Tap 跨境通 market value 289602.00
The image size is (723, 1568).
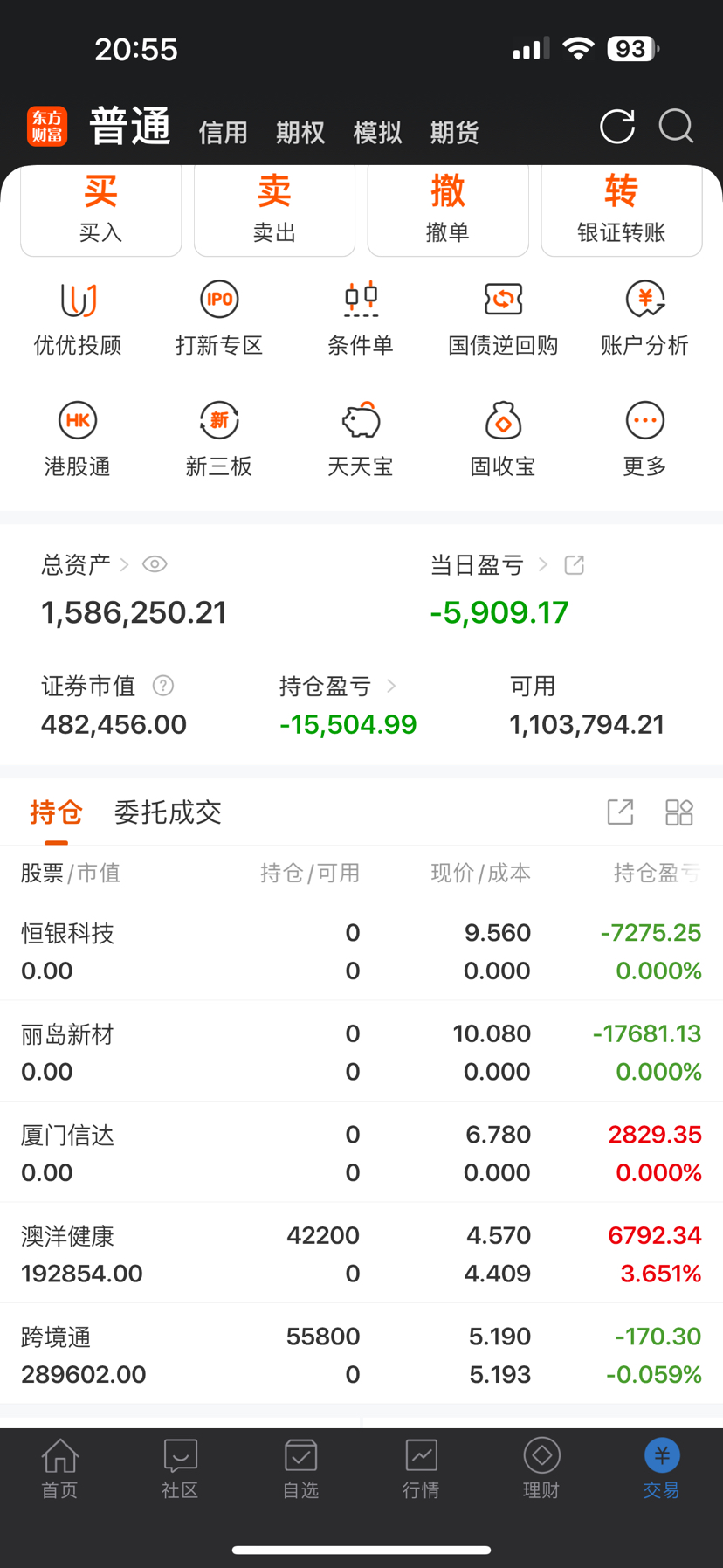(84, 1375)
